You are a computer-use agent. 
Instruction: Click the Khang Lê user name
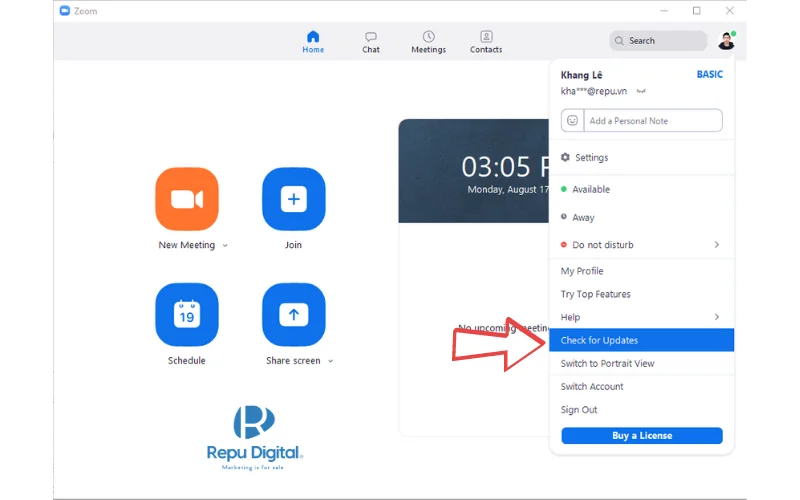[x=581, y=75]
